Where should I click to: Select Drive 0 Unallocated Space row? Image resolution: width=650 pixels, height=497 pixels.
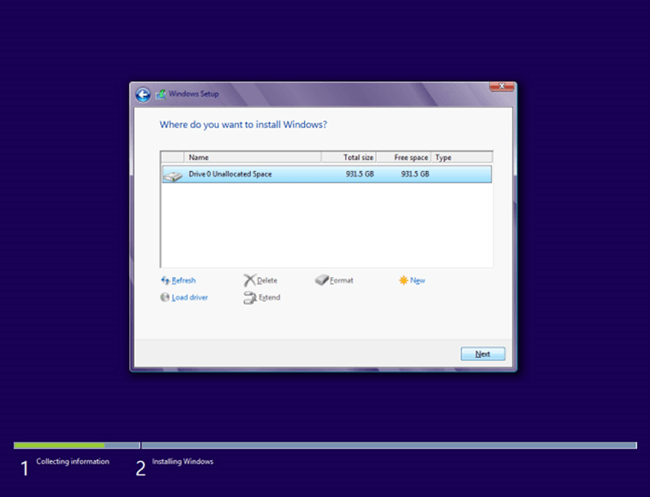[327, 174]
